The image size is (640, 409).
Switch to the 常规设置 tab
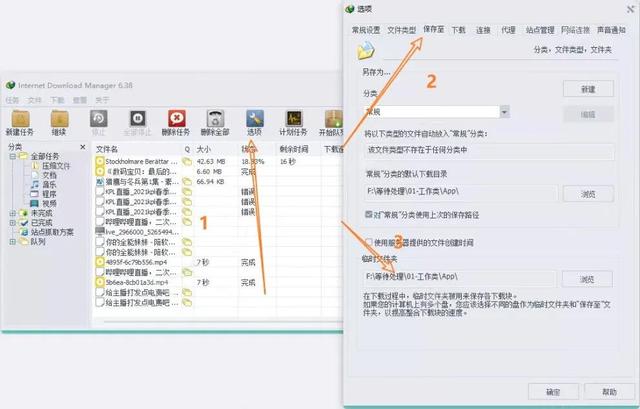pyautogui.click(x=366, y=30)
